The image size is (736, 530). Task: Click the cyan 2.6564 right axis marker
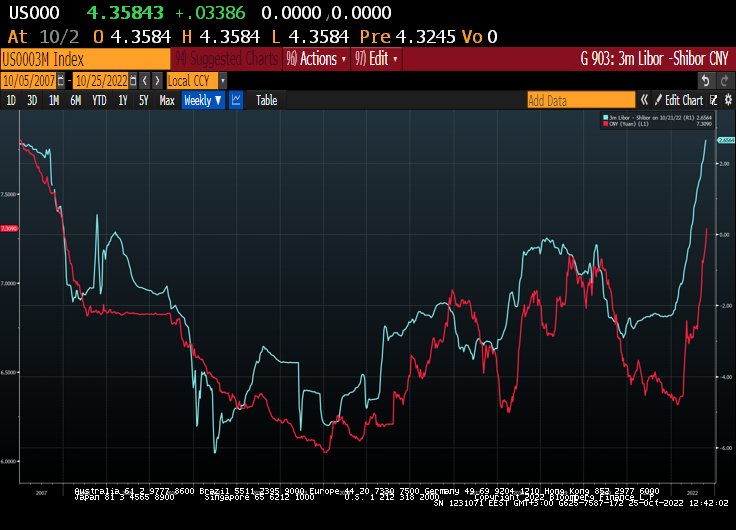point(726,140)
